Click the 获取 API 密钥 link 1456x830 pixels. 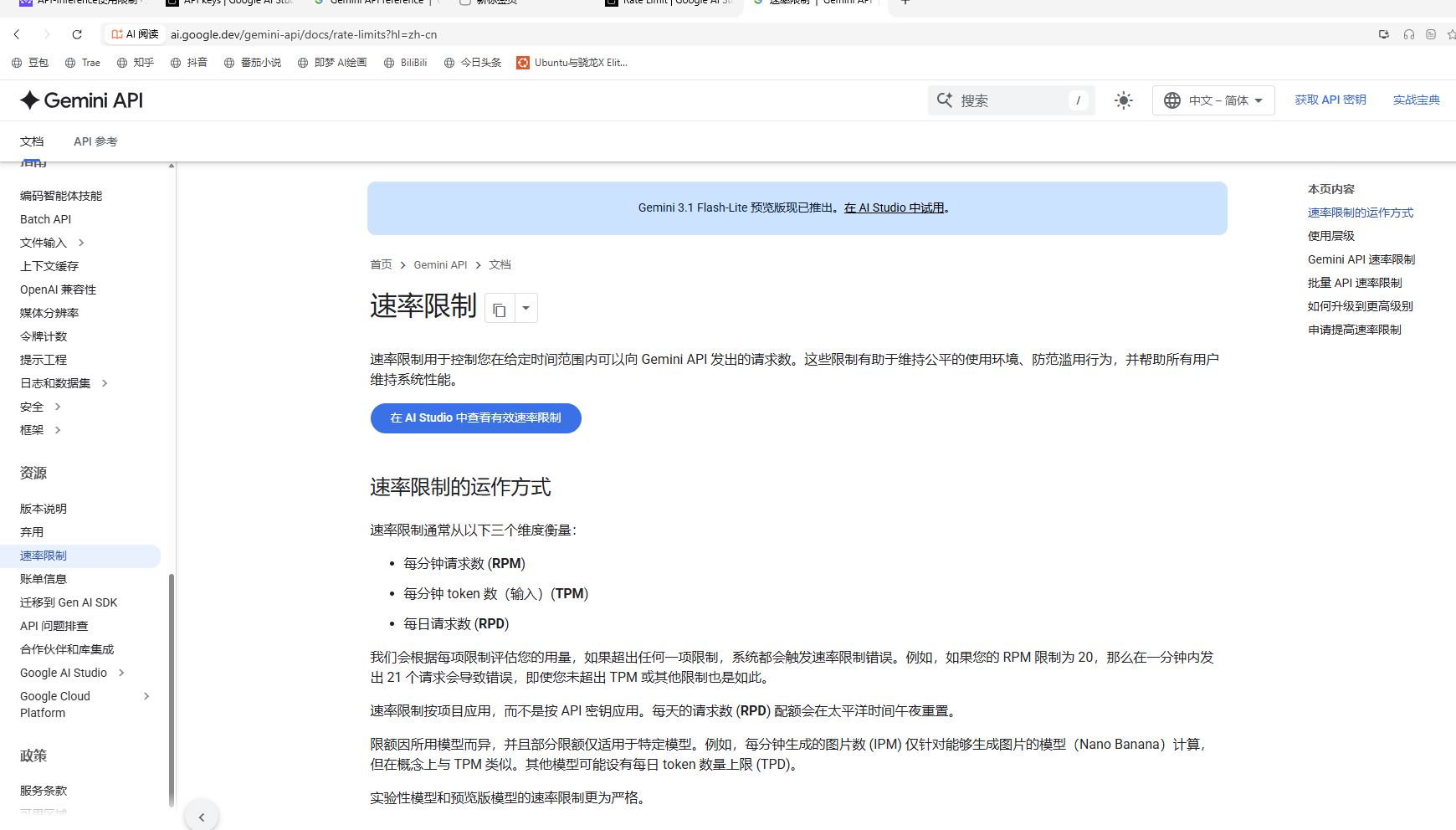click(1330, 100)
